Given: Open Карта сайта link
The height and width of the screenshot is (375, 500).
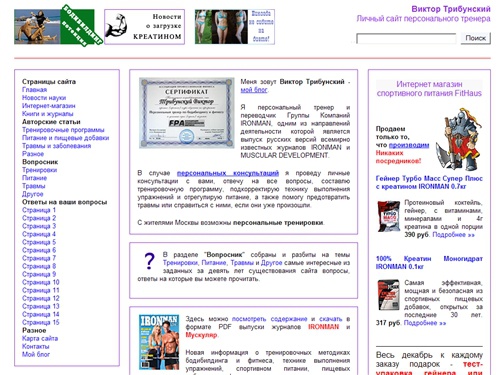Looking at the screenshot, I should [x=40, y=338].
